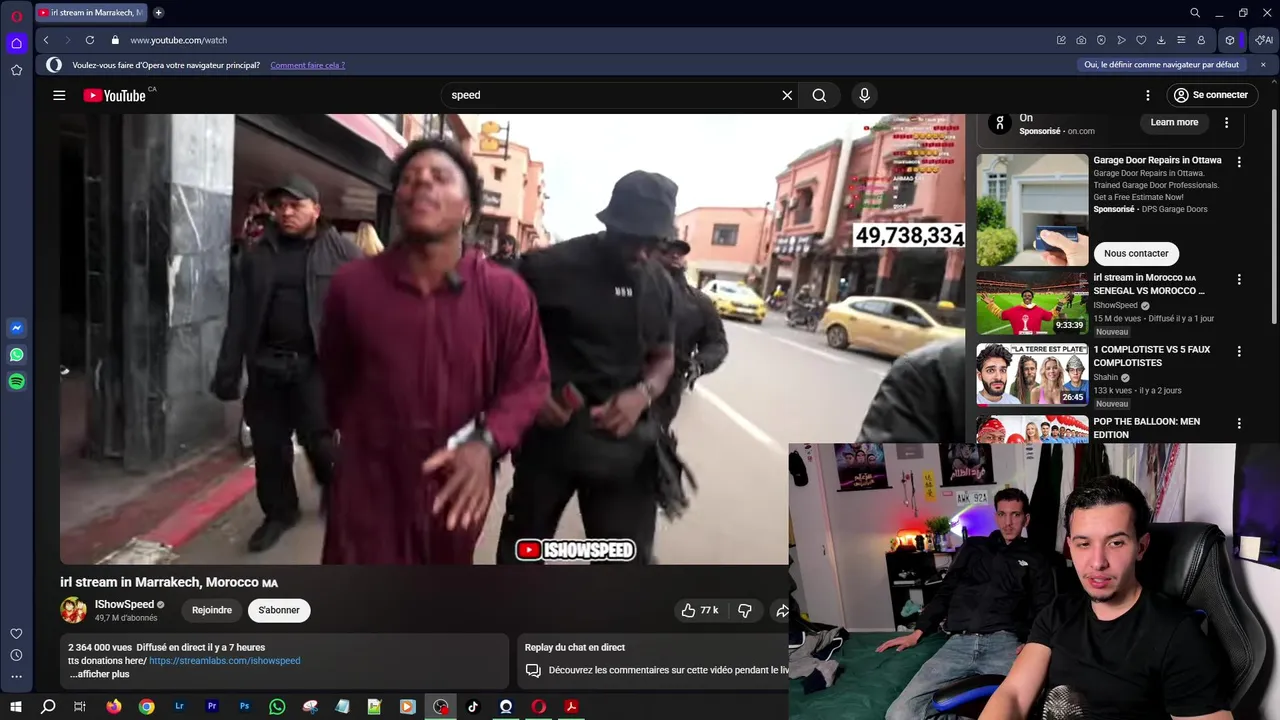1280x720 pixels.
Task: Open sidebar history clock icon
Action: (x=16, y=655)
